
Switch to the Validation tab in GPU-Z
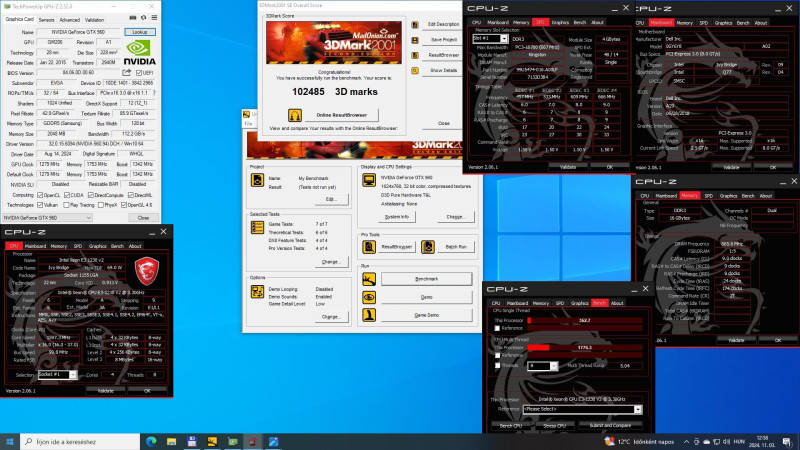click(94, 20)
